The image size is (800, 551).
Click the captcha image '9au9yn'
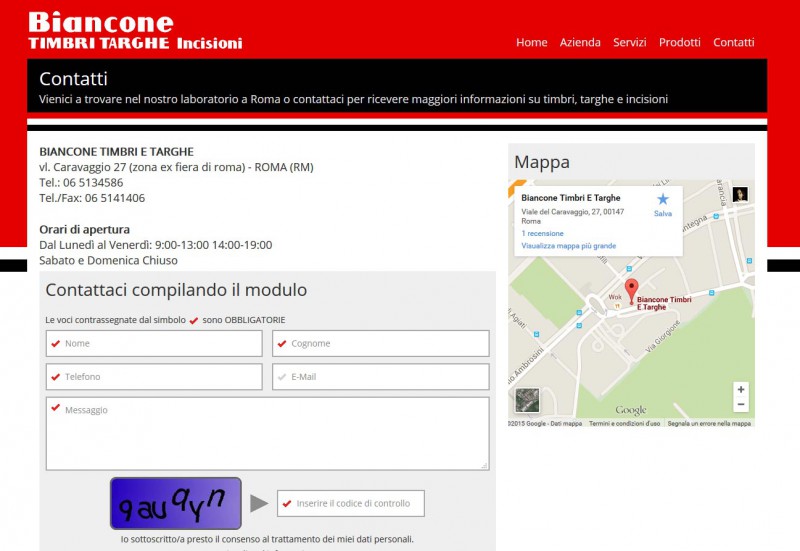click(176, 503)
